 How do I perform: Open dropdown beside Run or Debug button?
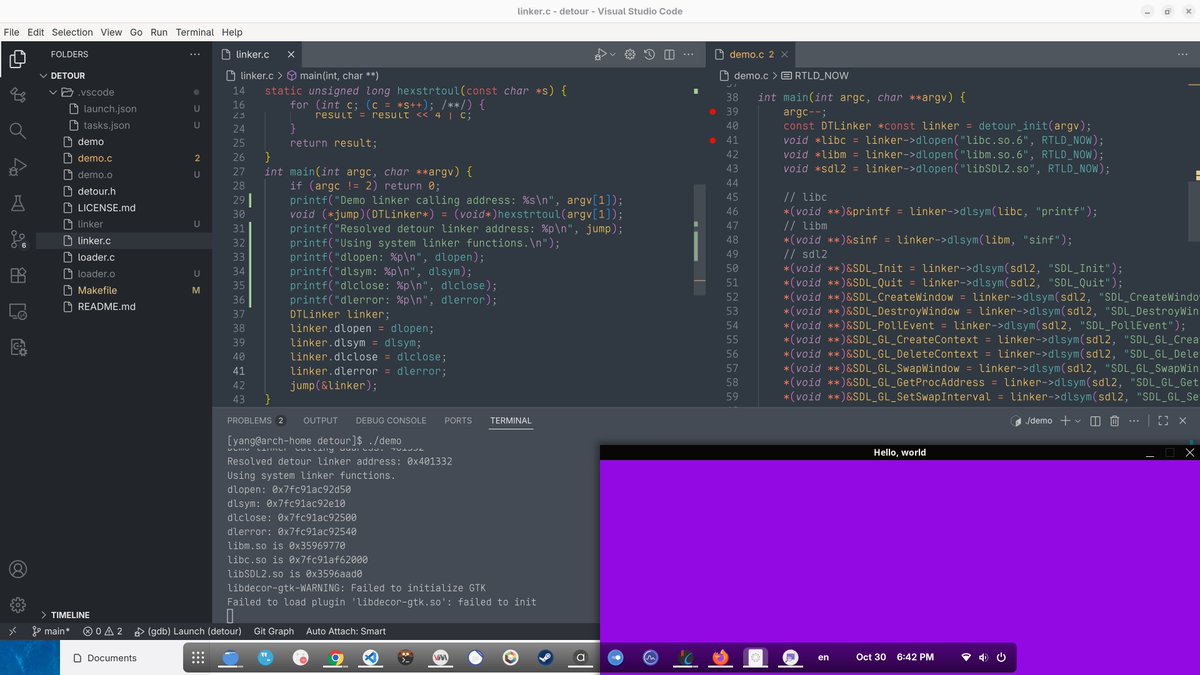(612, 55)
